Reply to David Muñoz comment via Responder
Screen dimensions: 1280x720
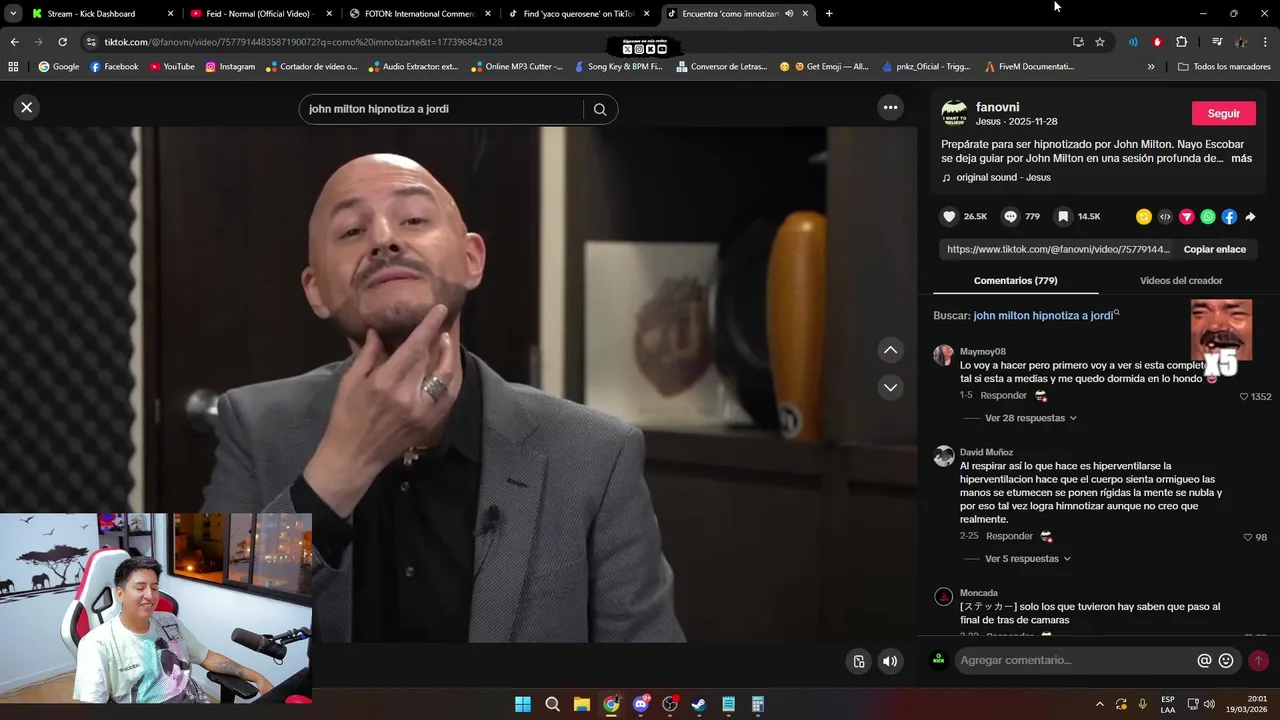(x=1009, y=536)
